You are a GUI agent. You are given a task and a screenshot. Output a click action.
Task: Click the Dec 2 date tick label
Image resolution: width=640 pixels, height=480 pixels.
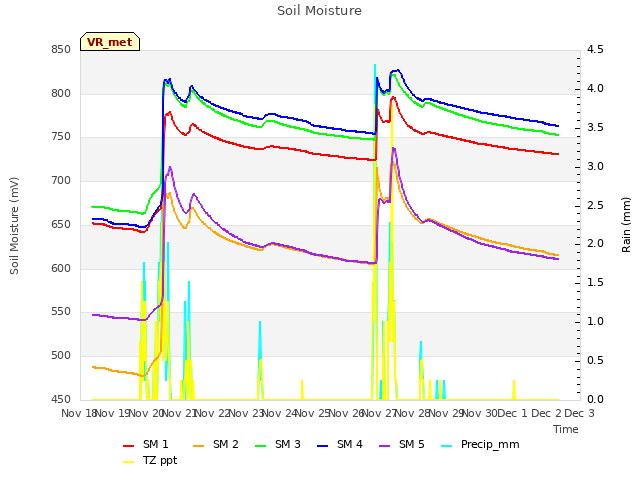tap(546, 413)
